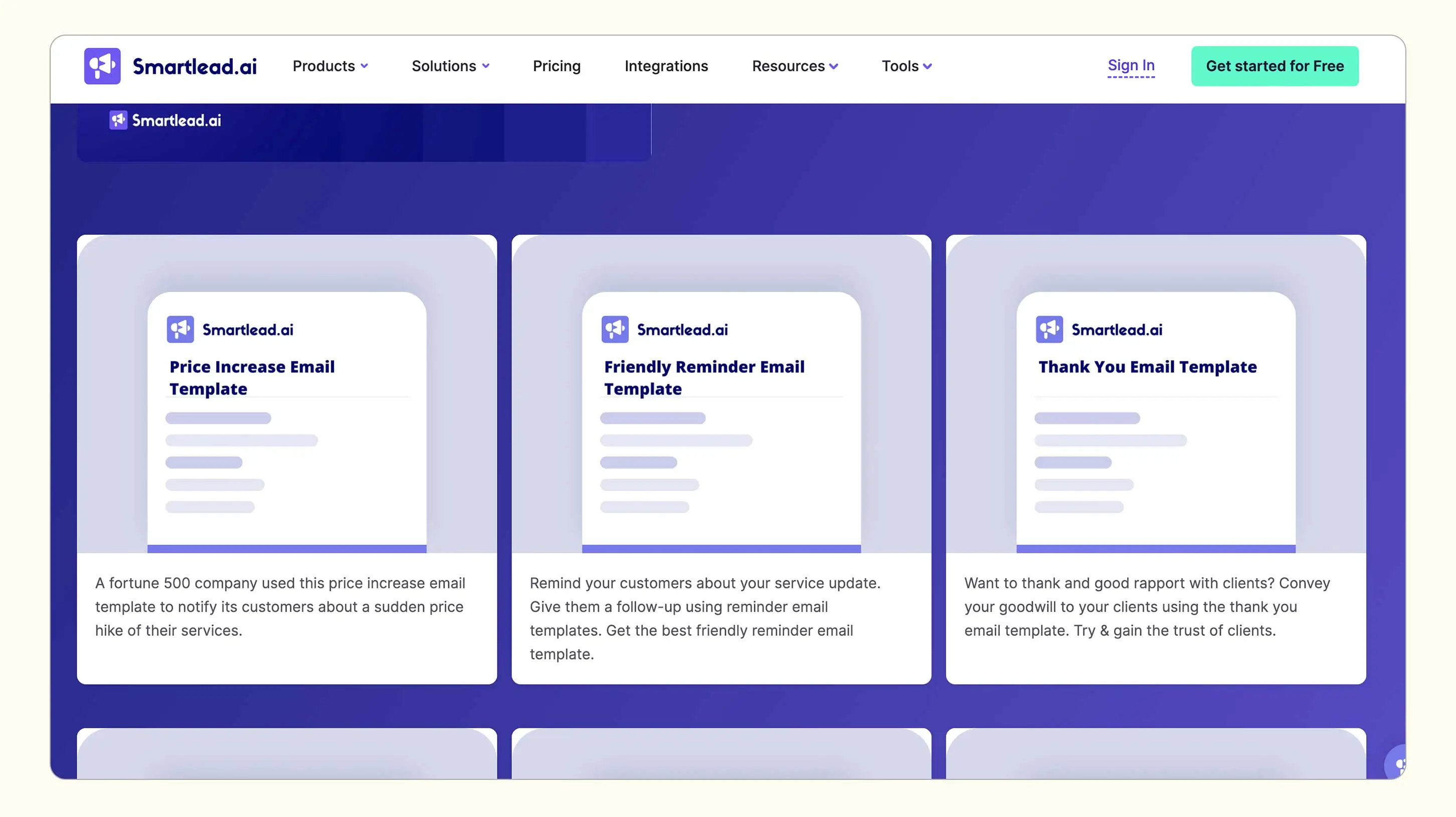Click the megaphone icon on Thank You card
The image size is (1456, 817).
(1049, 329)
